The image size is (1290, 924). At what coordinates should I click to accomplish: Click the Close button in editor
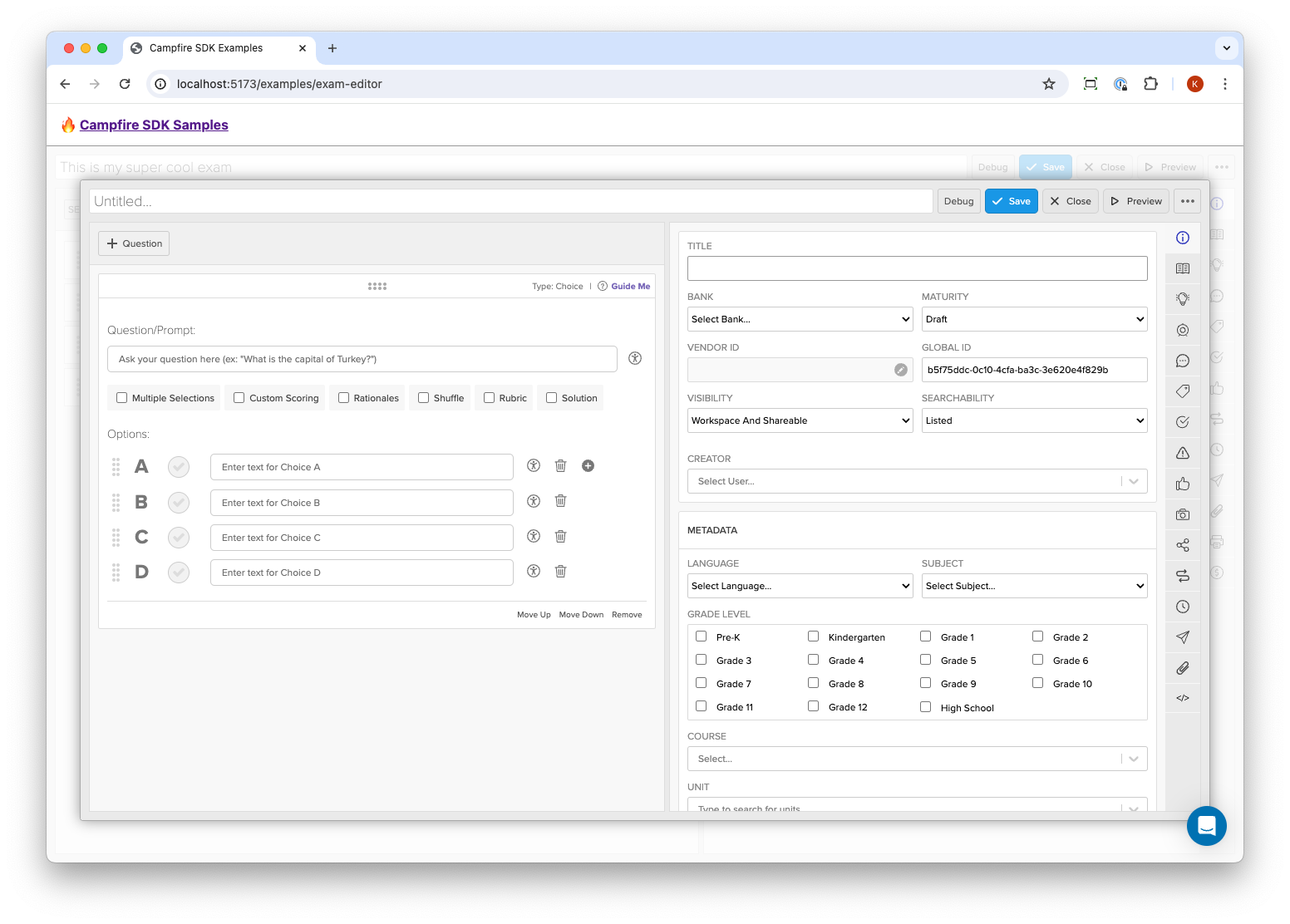[x=1071, y=201]
